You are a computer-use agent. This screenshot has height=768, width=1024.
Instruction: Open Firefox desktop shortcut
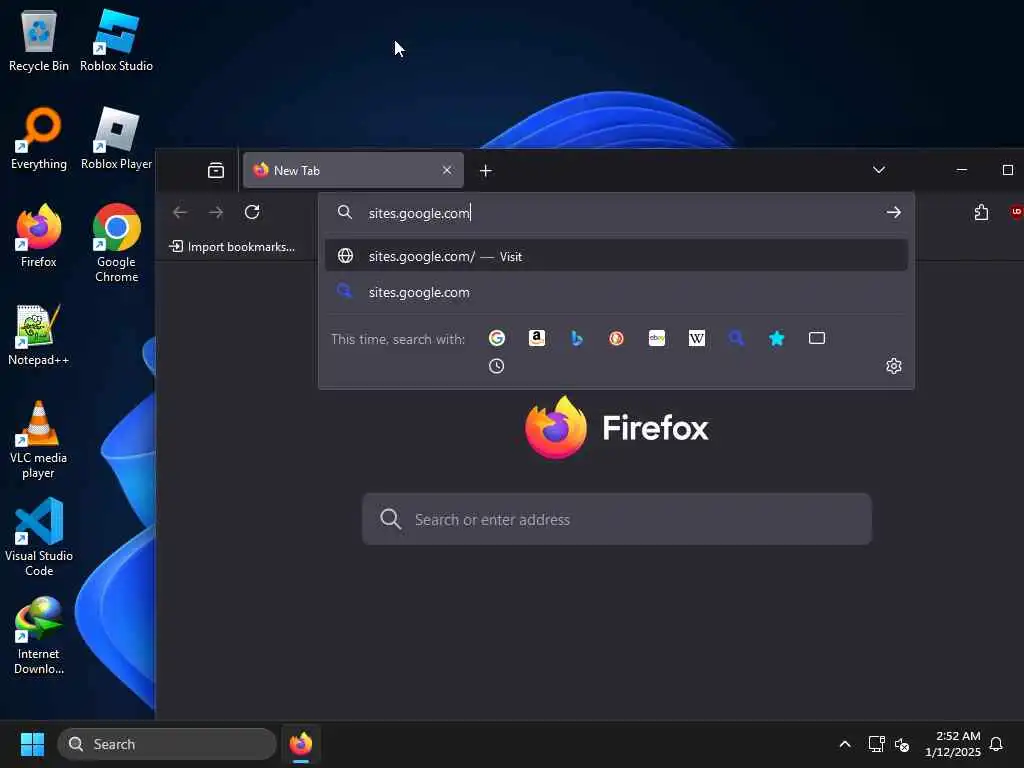click(39, 236)
